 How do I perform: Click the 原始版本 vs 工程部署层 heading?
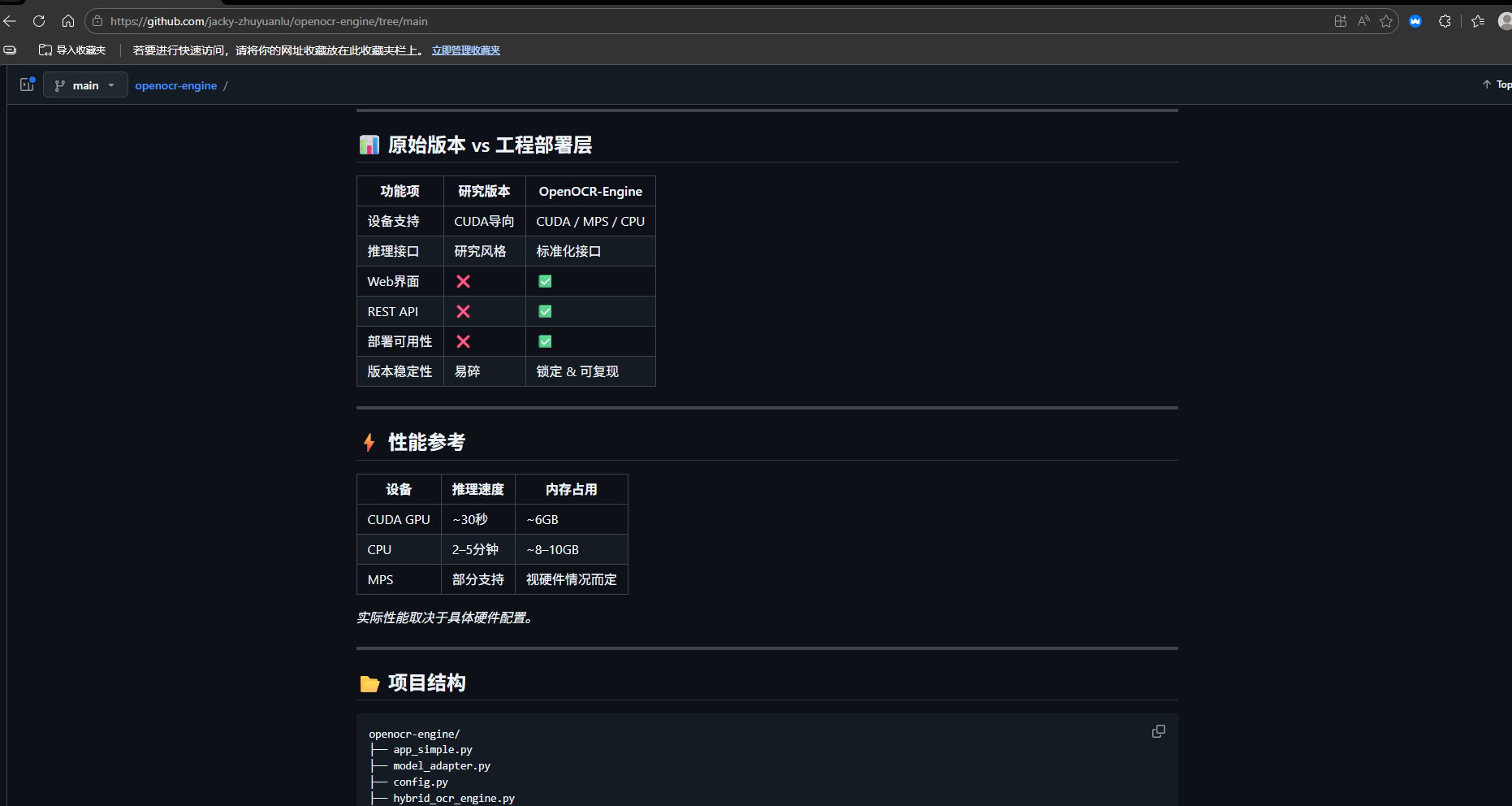[490, 145]
